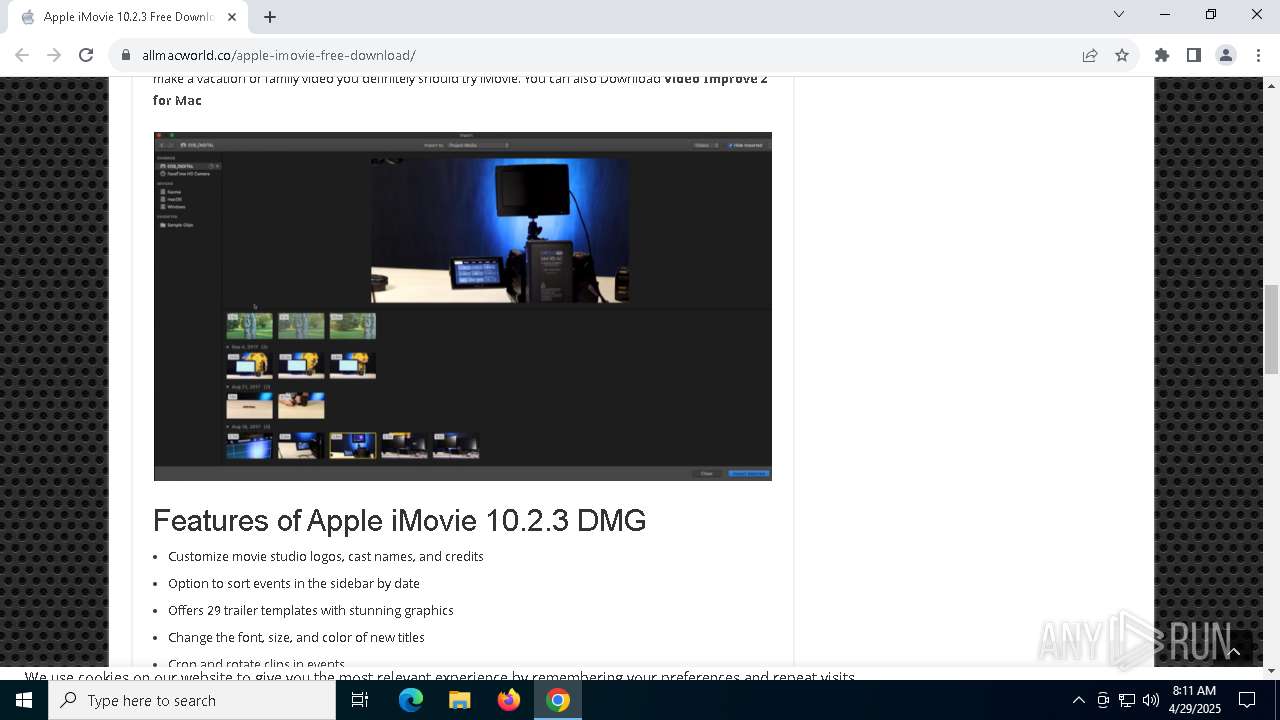
Task: Open the Chrome profile avatar
Action: click(x=1226, y=55)
